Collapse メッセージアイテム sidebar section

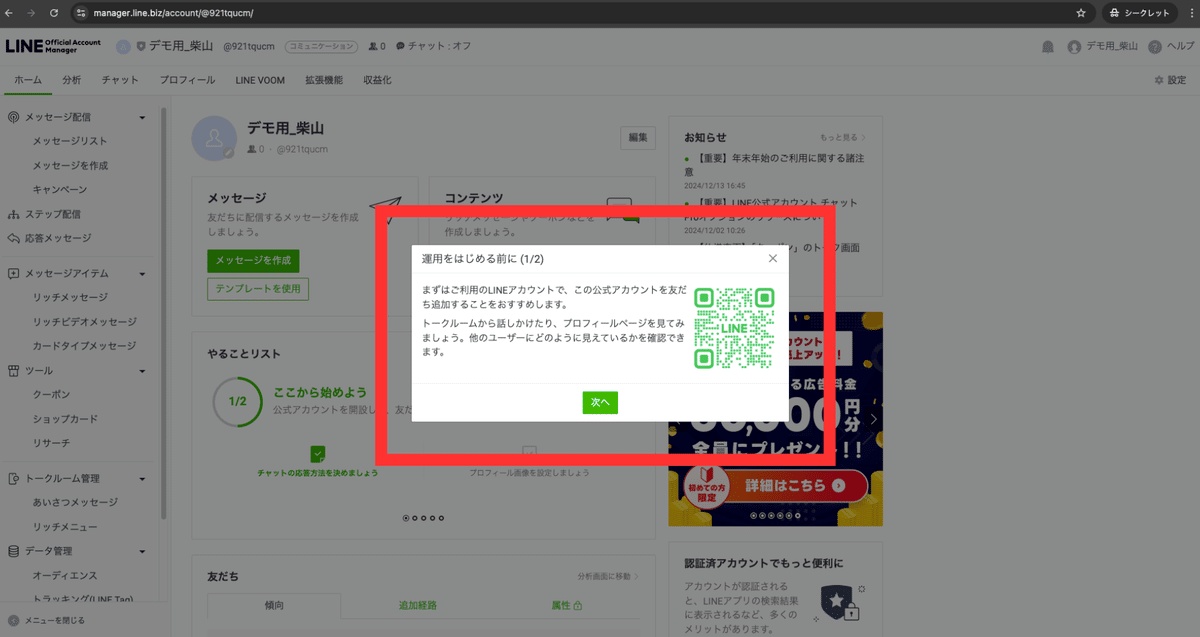[x=142, y=273]
